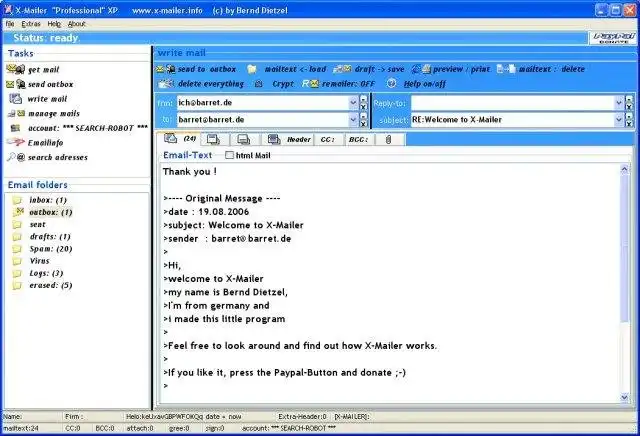Click the X-Mailer application icon in title bar
This screenshot has height=436, width=640.
(x=8, y=10)
